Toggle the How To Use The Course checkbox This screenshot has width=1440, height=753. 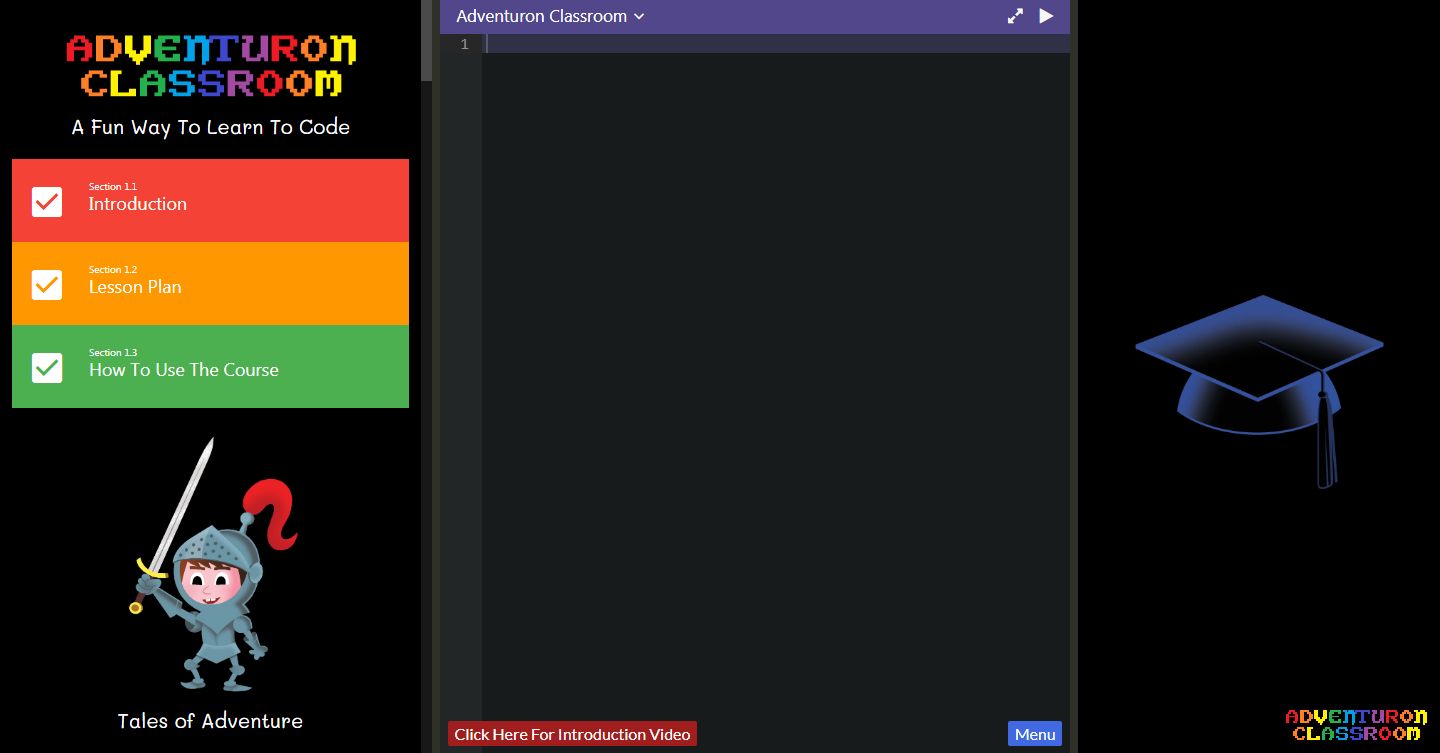click(47, 367)
